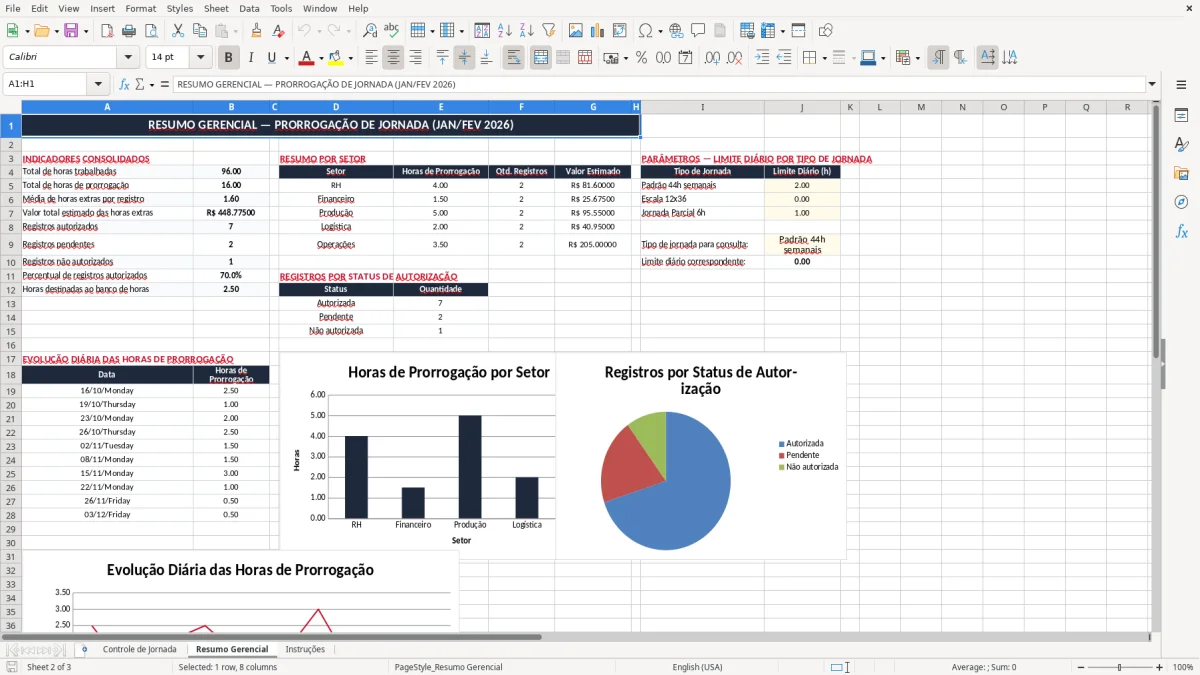The width and height of the screenshot is (1200, 675).
Task: Click Clear Direct Formatting icon
Action: [278, 31]
